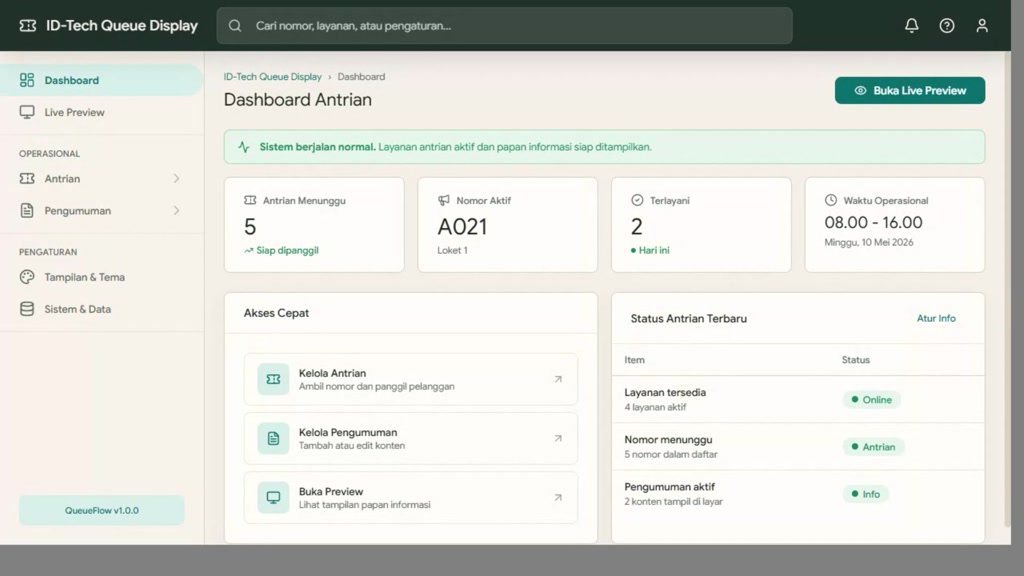Select Pengumuman in the sidebar menu

coord(101,210)
